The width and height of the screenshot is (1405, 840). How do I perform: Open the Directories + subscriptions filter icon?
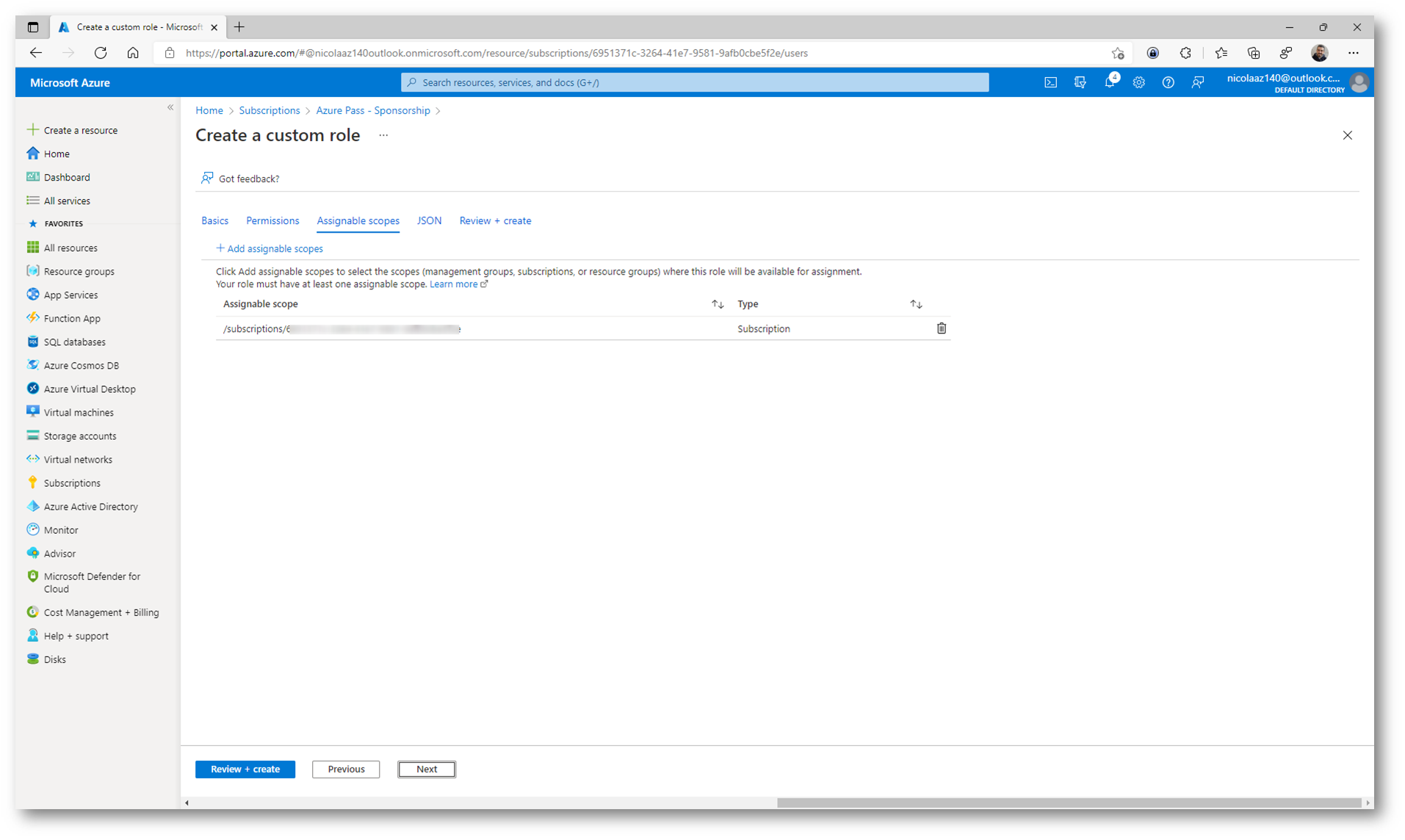1080,82
